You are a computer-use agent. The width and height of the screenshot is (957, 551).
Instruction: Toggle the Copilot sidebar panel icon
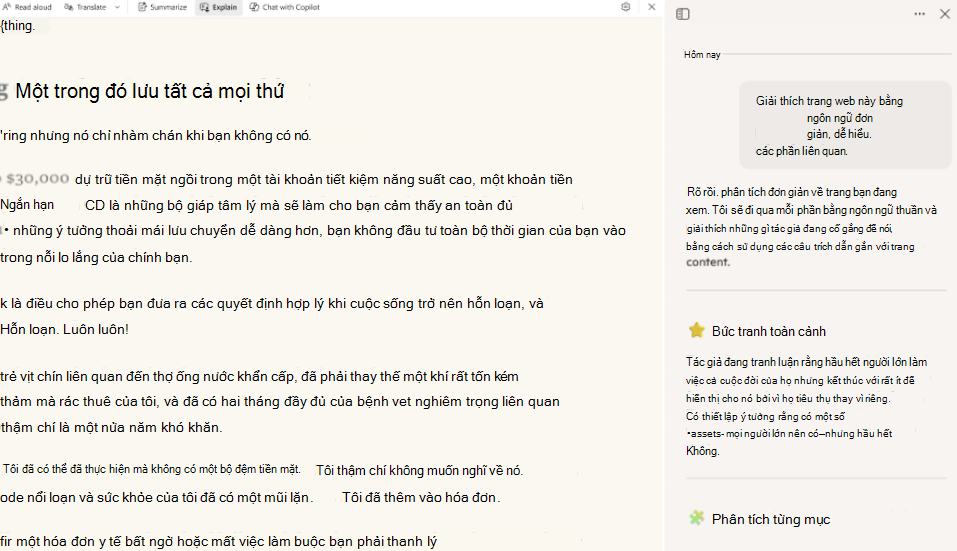(x=683, y=14)
